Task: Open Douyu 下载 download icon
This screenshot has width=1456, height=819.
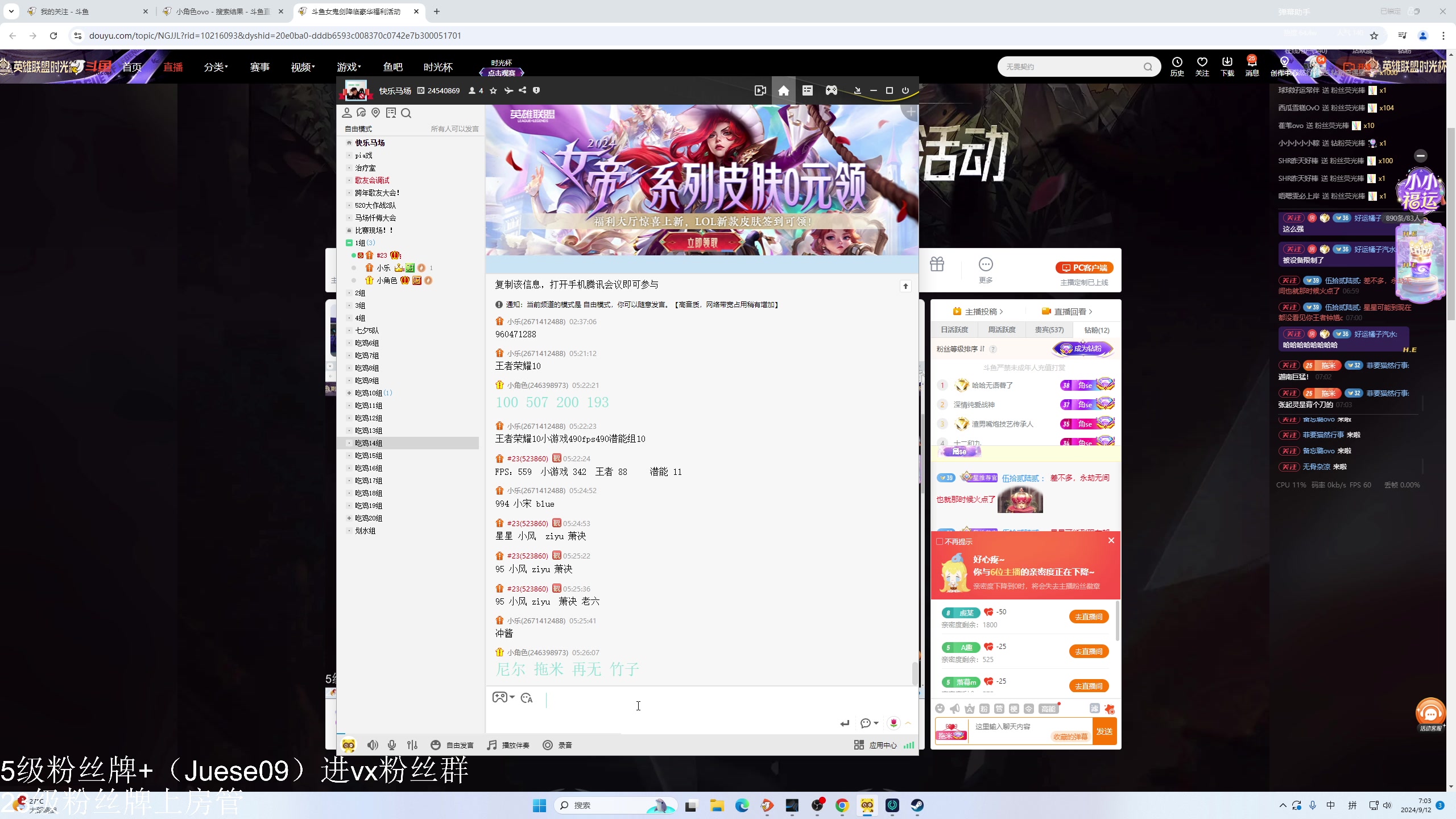Action: tap(1227, 67)
